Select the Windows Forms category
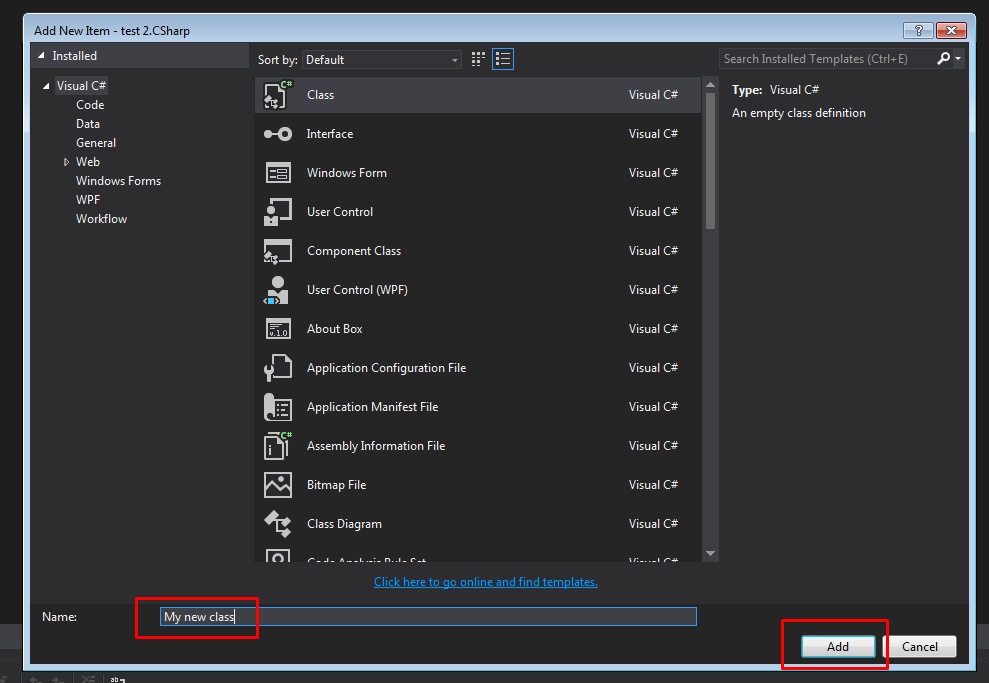The image size is (989, 683). 119,181
